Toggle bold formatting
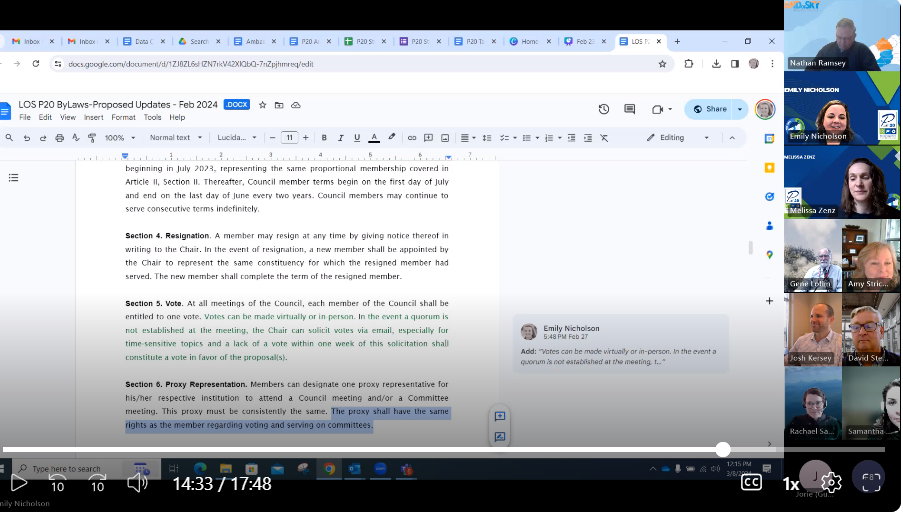 tap(324, 138)
